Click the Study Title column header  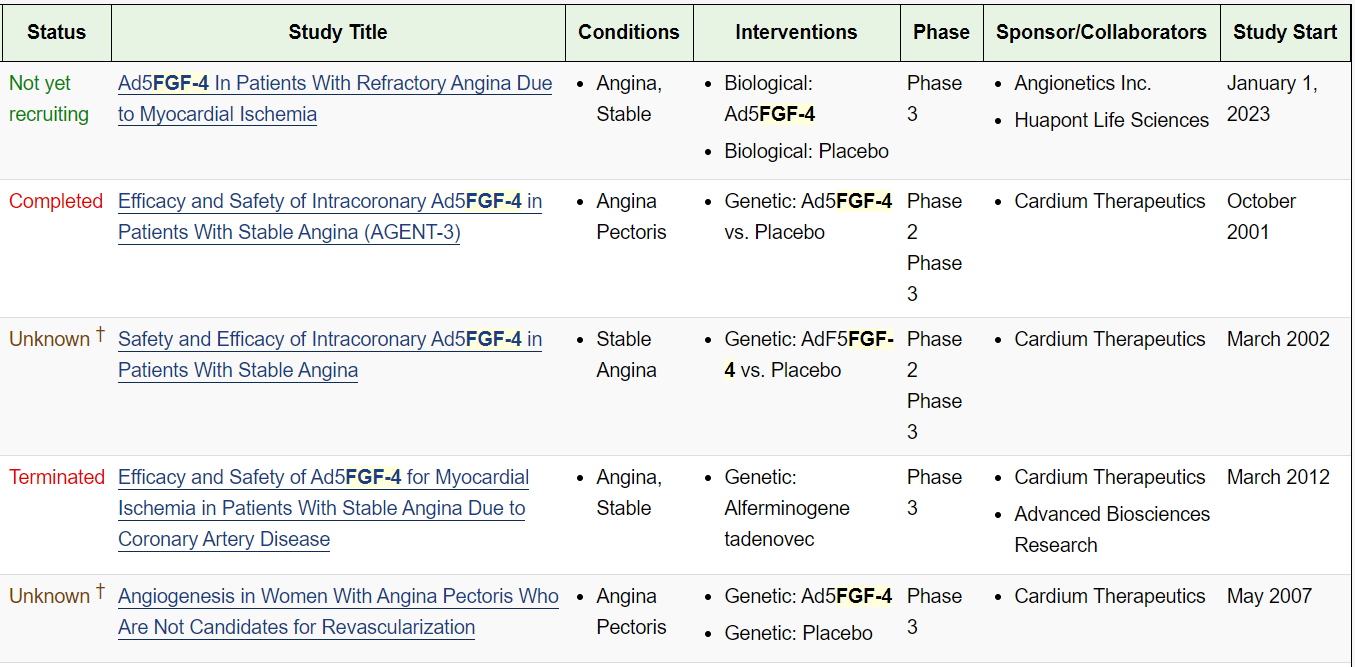[338, 32]
